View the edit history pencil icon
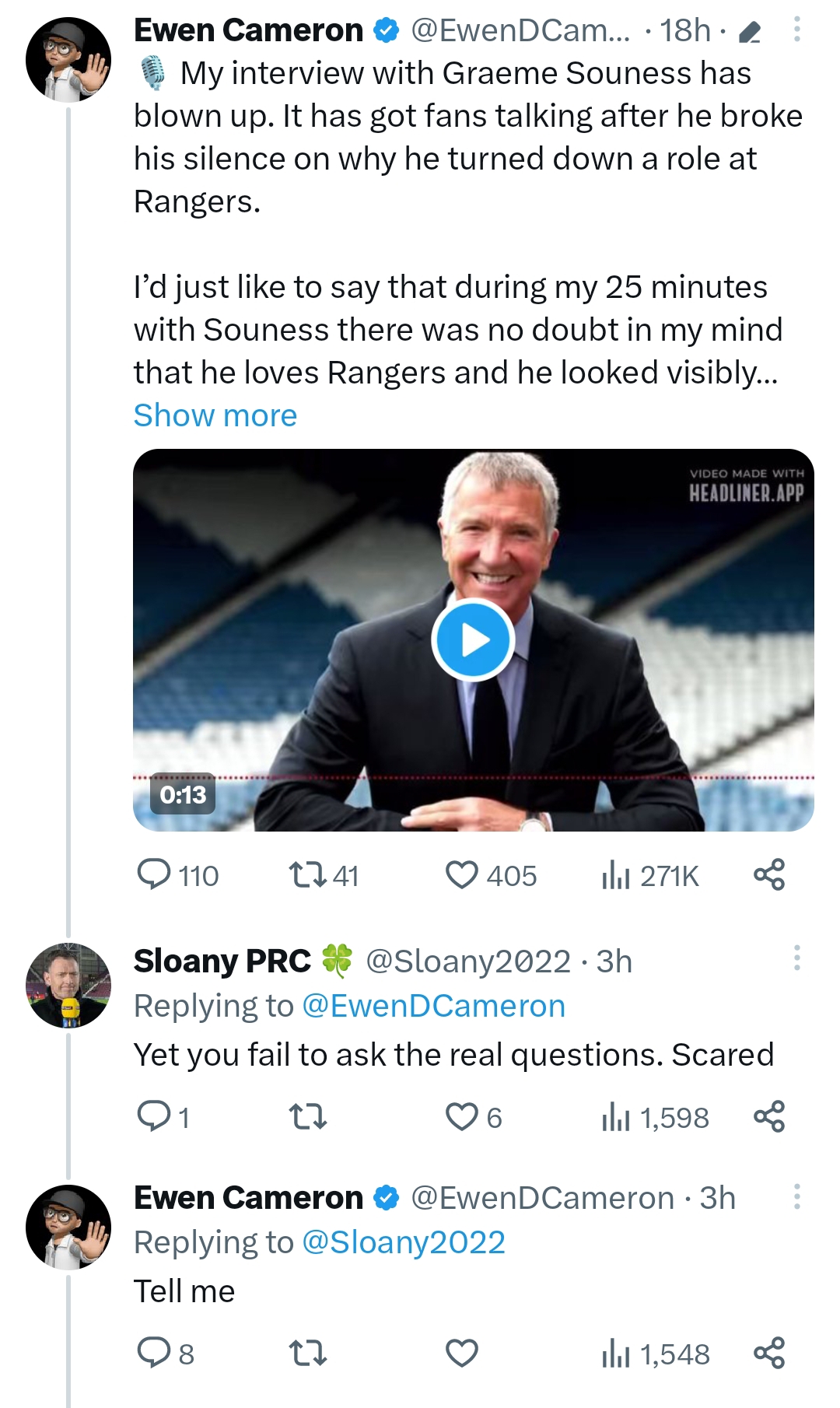This screenshot has width=840, height=1408. pyautogui.click(x=749, y=32)
